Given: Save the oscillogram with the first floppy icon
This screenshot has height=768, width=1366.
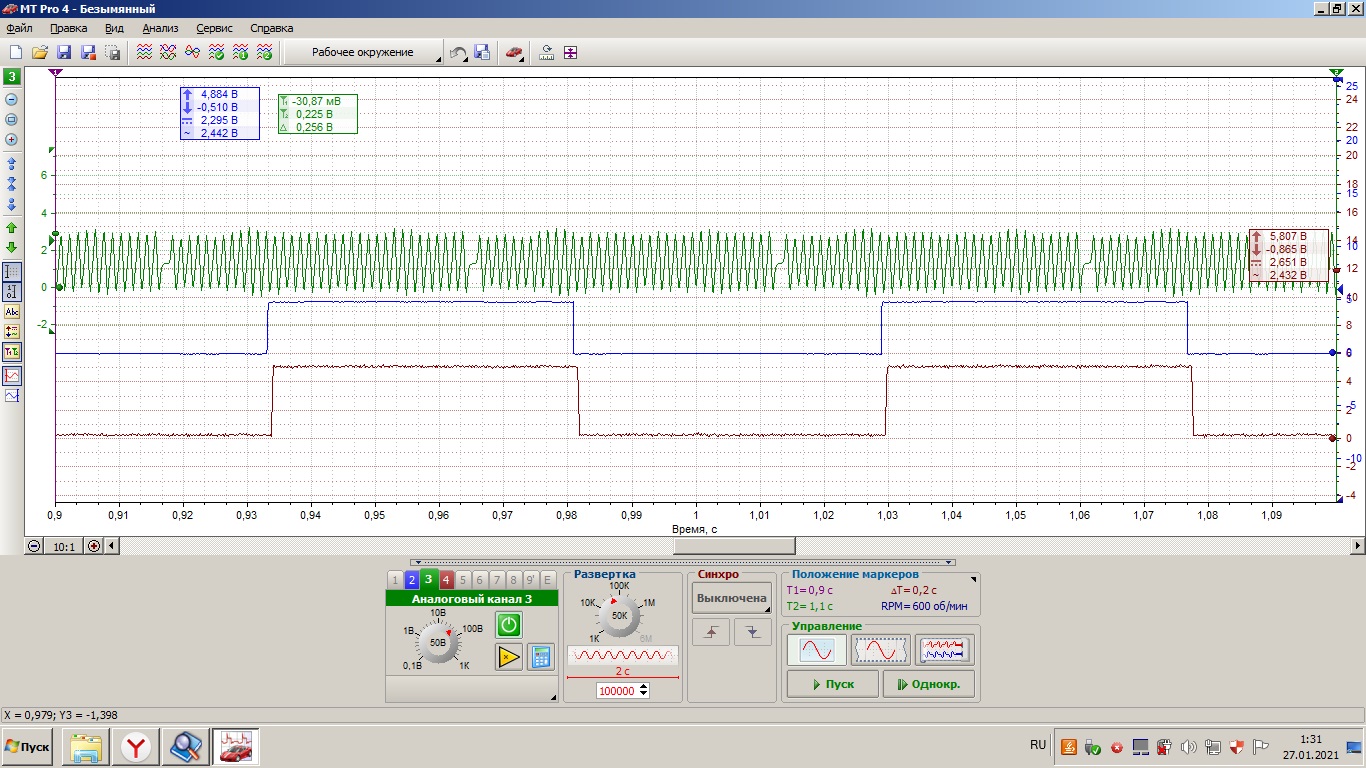Looking at the screenshot, I should pyautogui.click(x=64, y=52).
